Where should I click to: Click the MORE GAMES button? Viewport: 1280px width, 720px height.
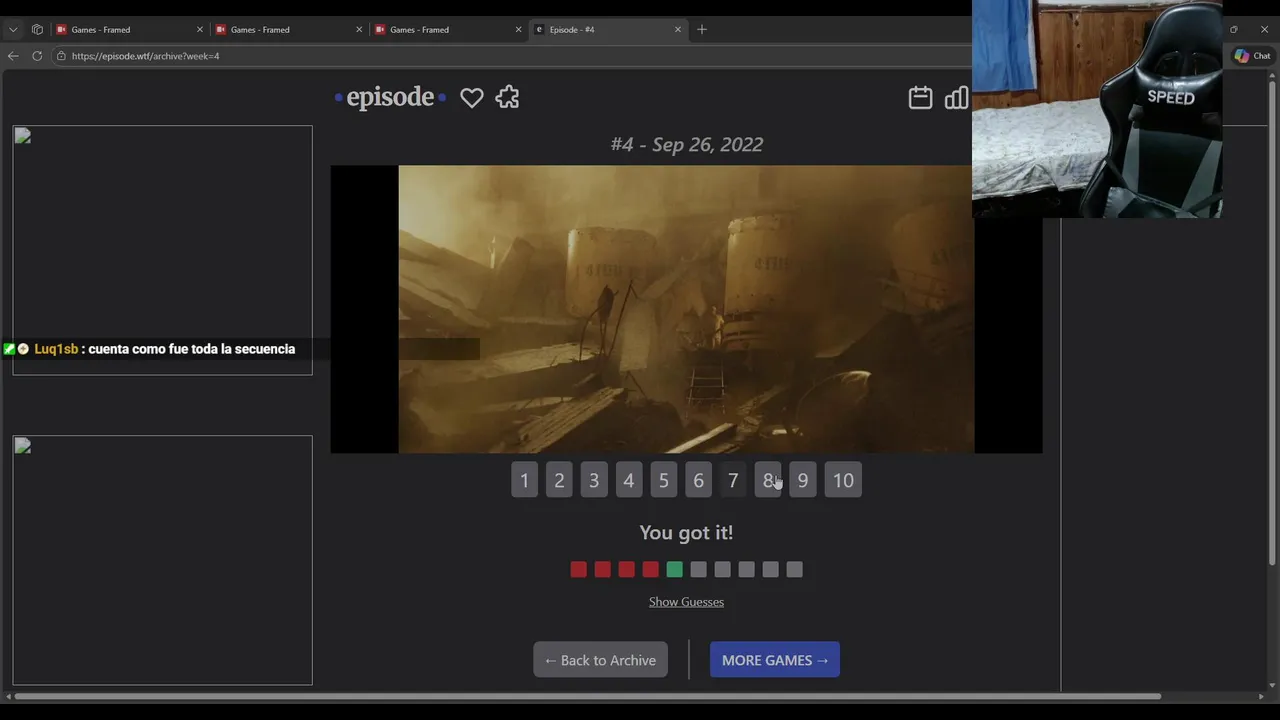coord(775,659)
